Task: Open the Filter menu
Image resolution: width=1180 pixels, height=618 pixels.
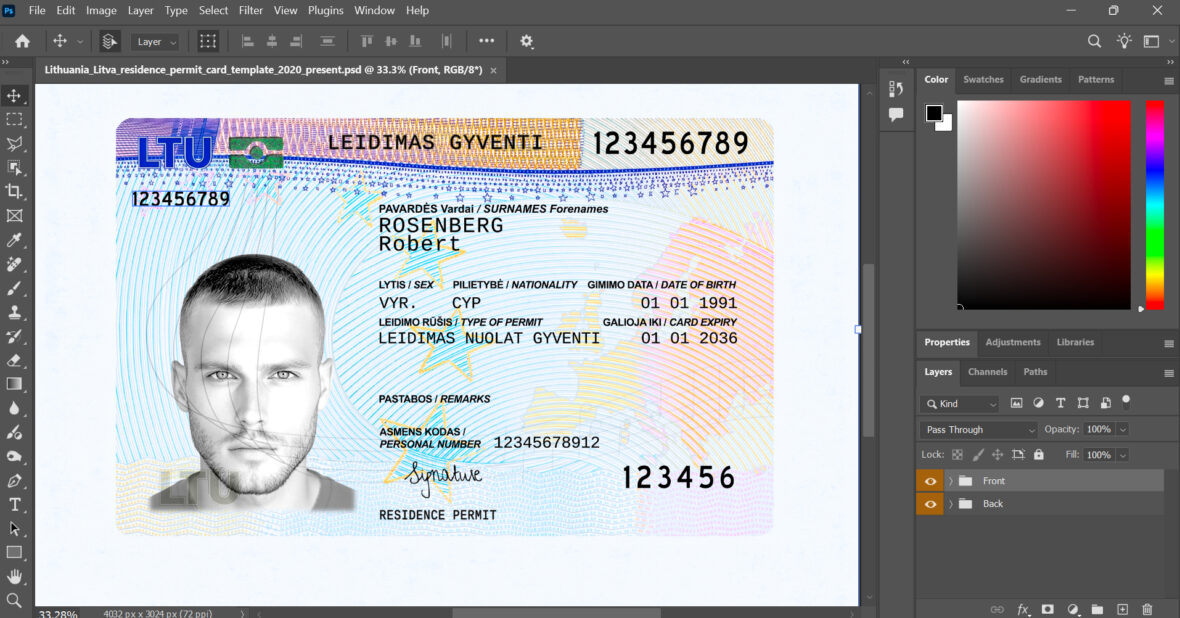Action: click(250, 10)
